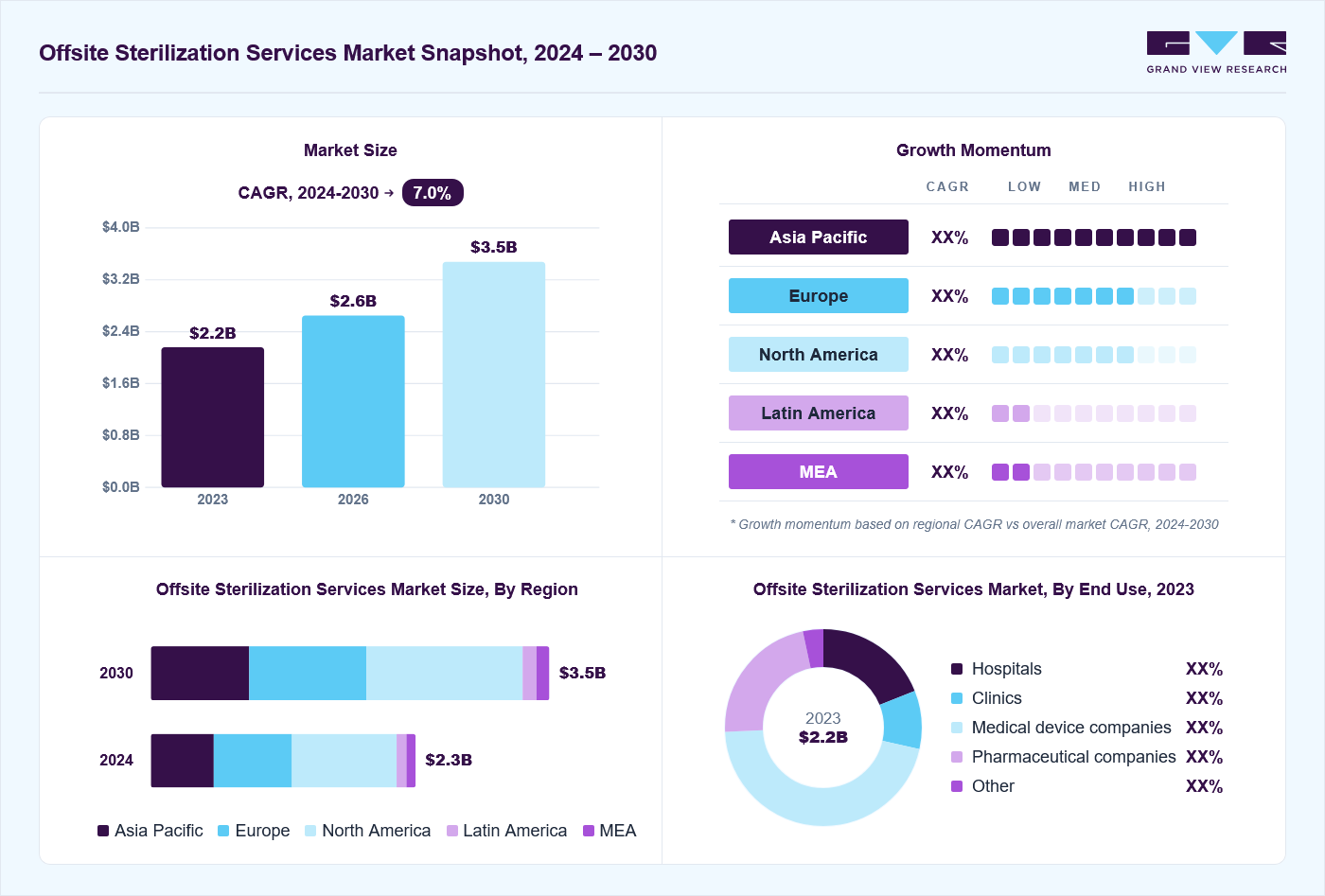The image size is (1325, 896).
Task: Click the 'Medical device companies' legend text
Action: pyautogui.click(x=1071, y=728)
